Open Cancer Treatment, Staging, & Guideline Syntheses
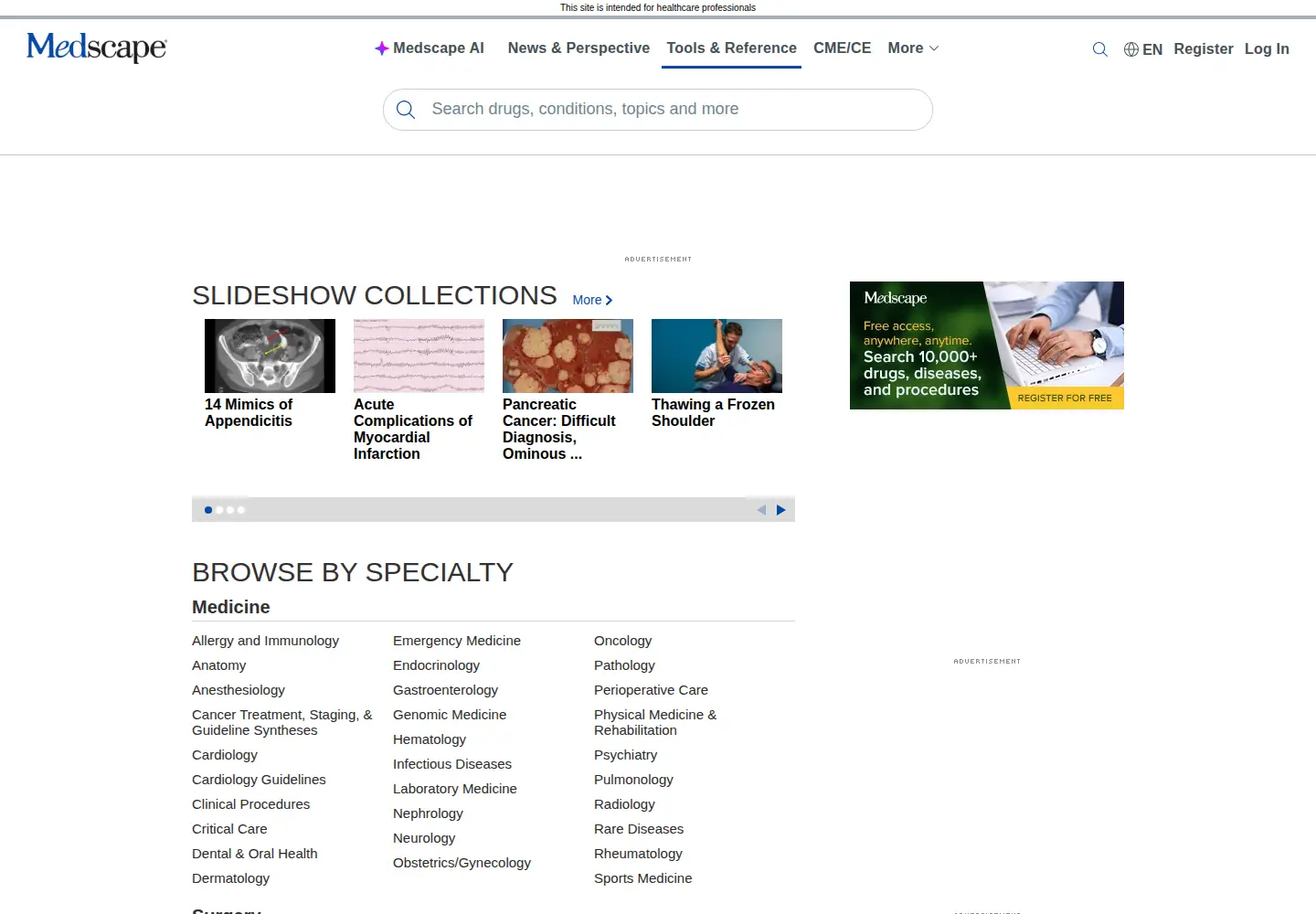Screen dimensions: 1316x914 [x=282, y=722]
